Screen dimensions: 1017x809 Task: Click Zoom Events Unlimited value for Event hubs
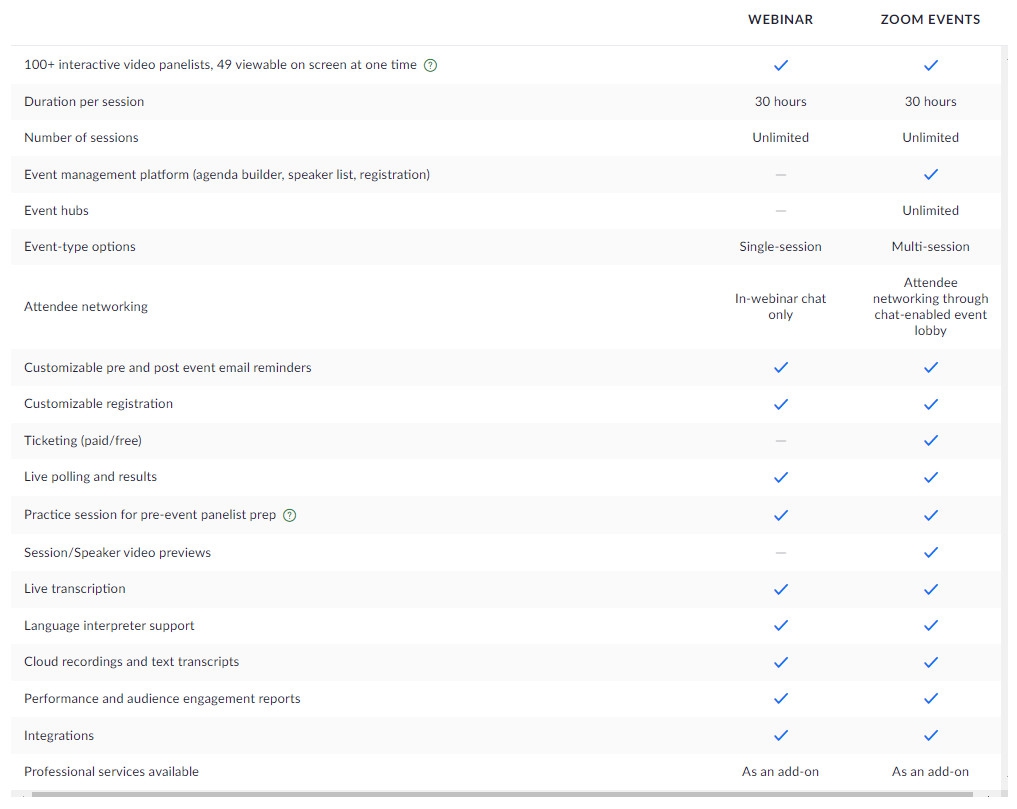pos(930,211)
